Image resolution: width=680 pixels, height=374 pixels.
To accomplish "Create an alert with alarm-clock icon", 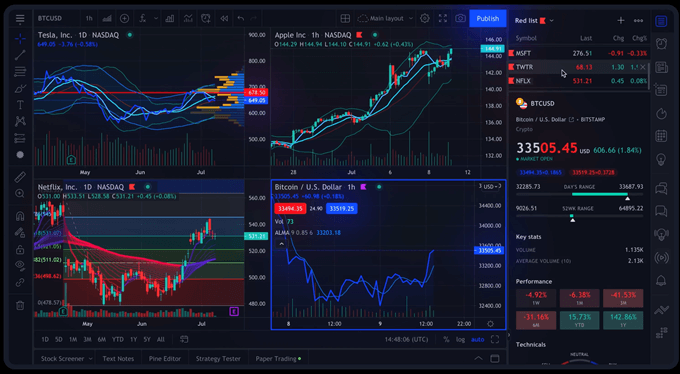I will click(206, 19).
